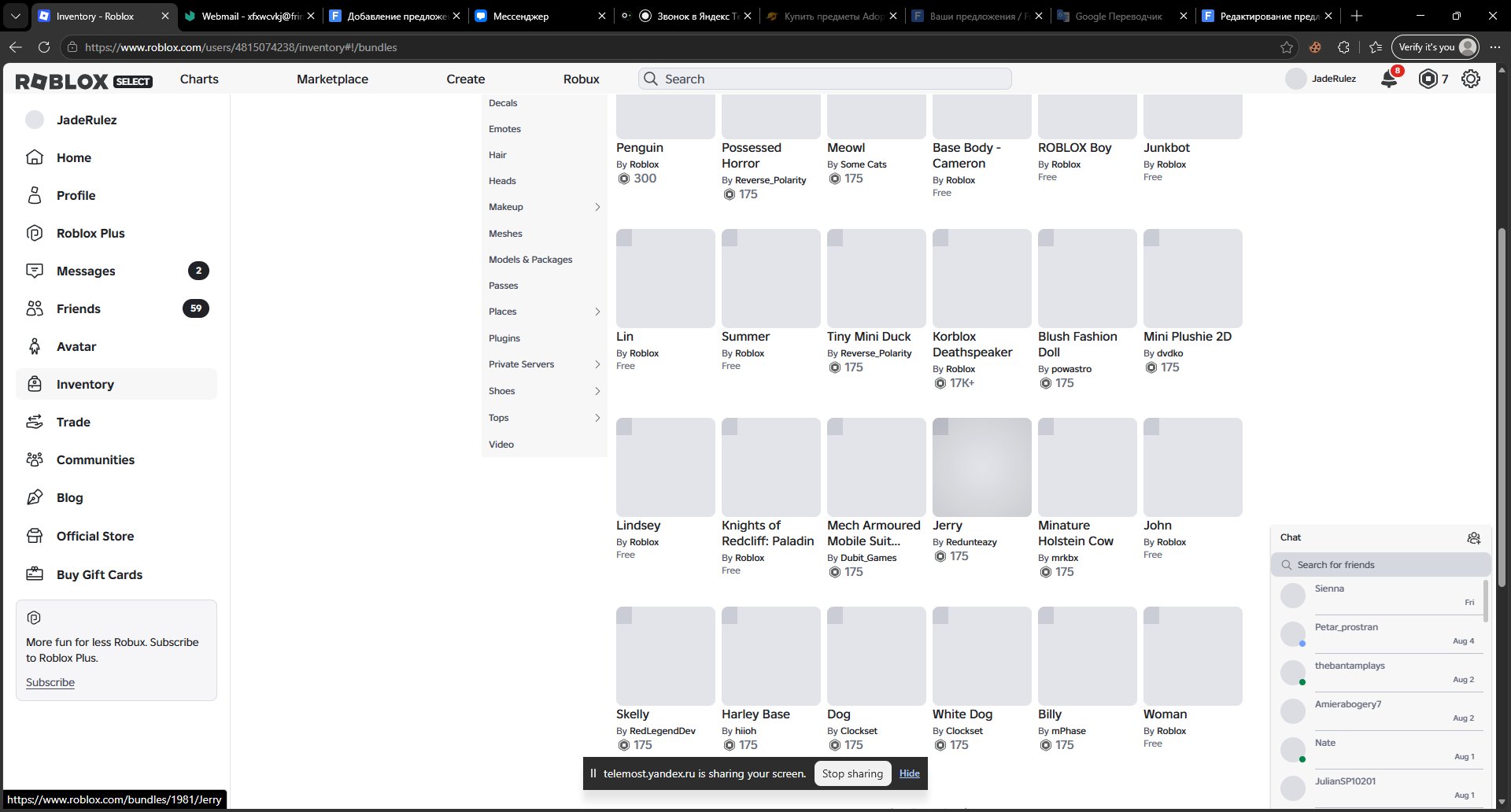The image size is (1511, 812).
Task: Open the chat with thebantamplays
Action: point(1381,673)
